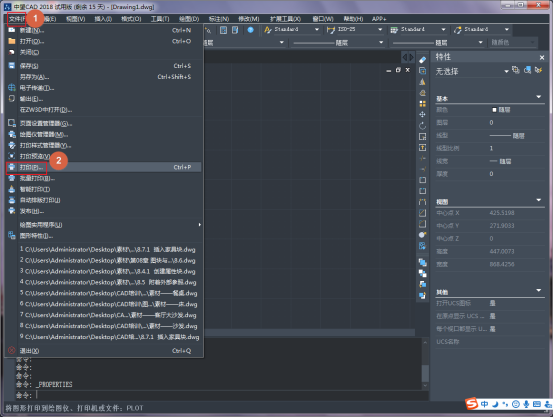The height and width of the screenshot is (418, 554).
Task: Choose the Array tool with yellow squares
Action: (422, 104)
